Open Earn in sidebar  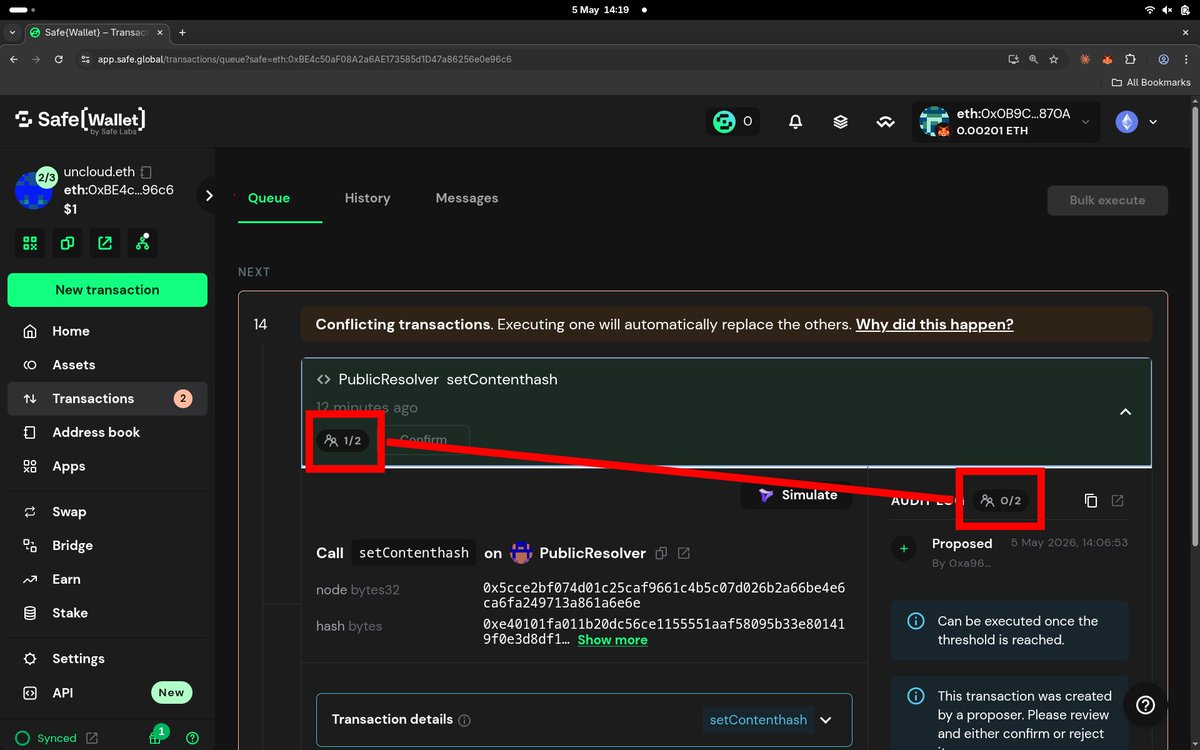click(x=107, y=579)
